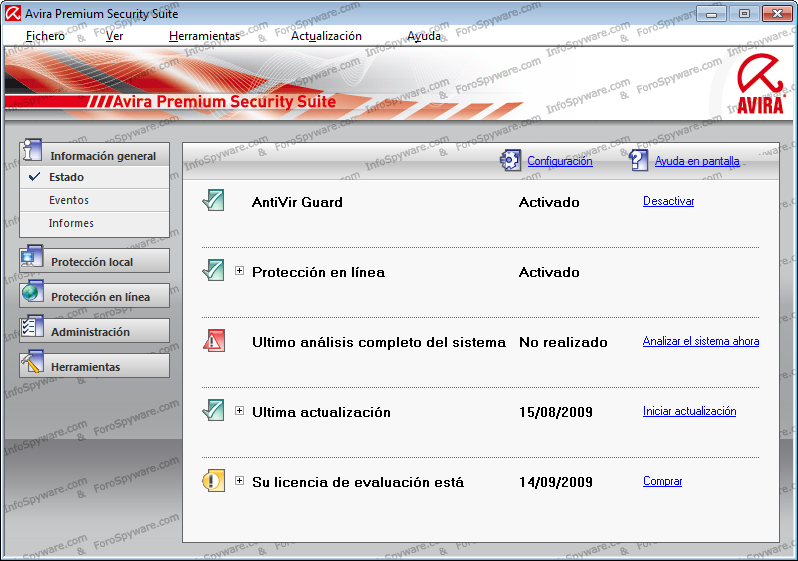
Task: Click the yellow license warning icon
Action: (x=214, y=481)
